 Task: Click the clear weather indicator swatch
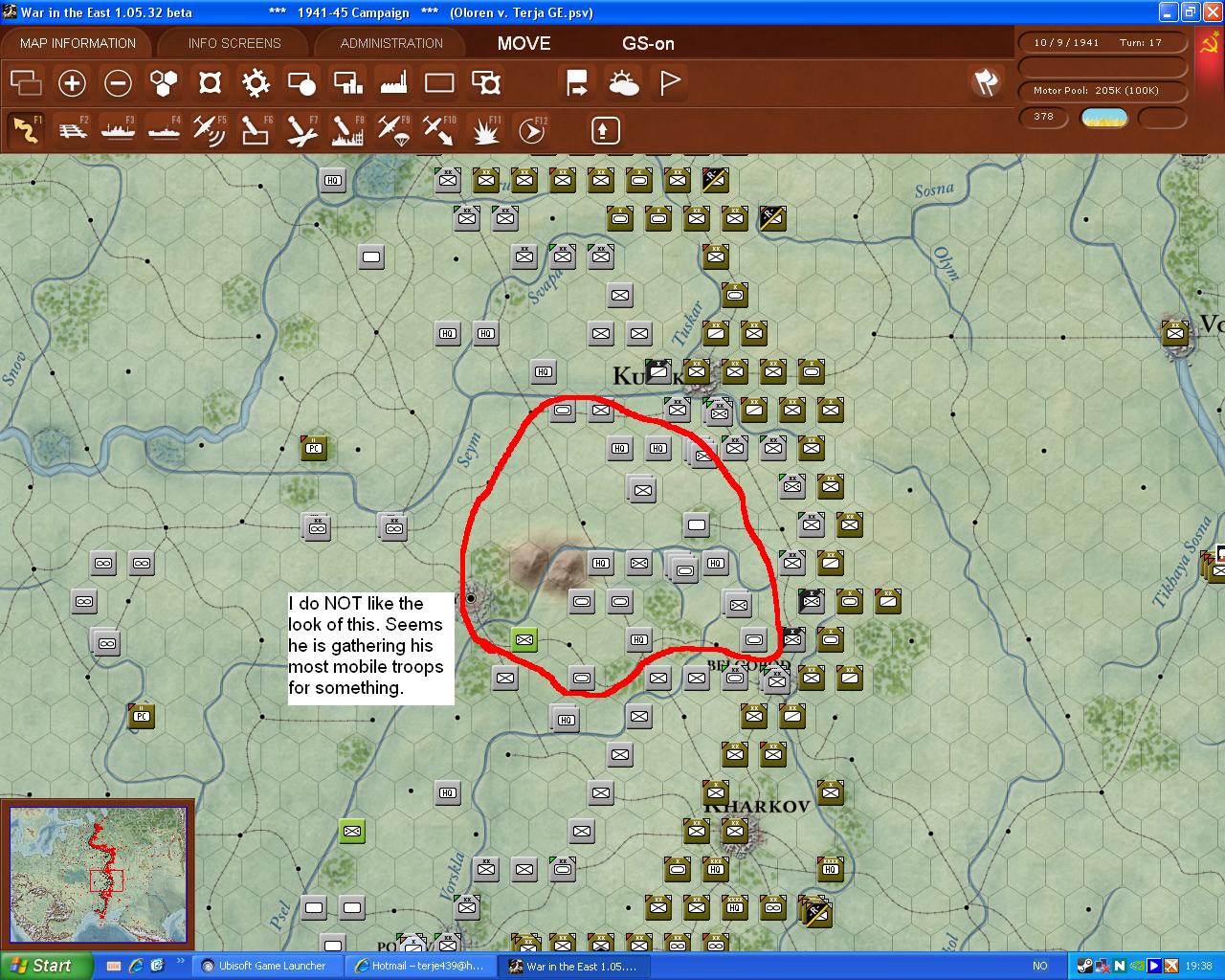tap(1104, 118)
